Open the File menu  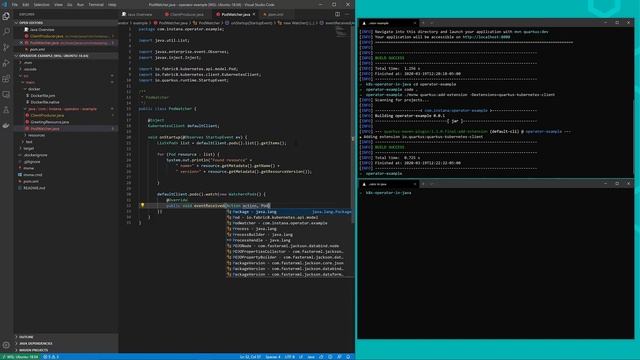[x=15, y=4]
